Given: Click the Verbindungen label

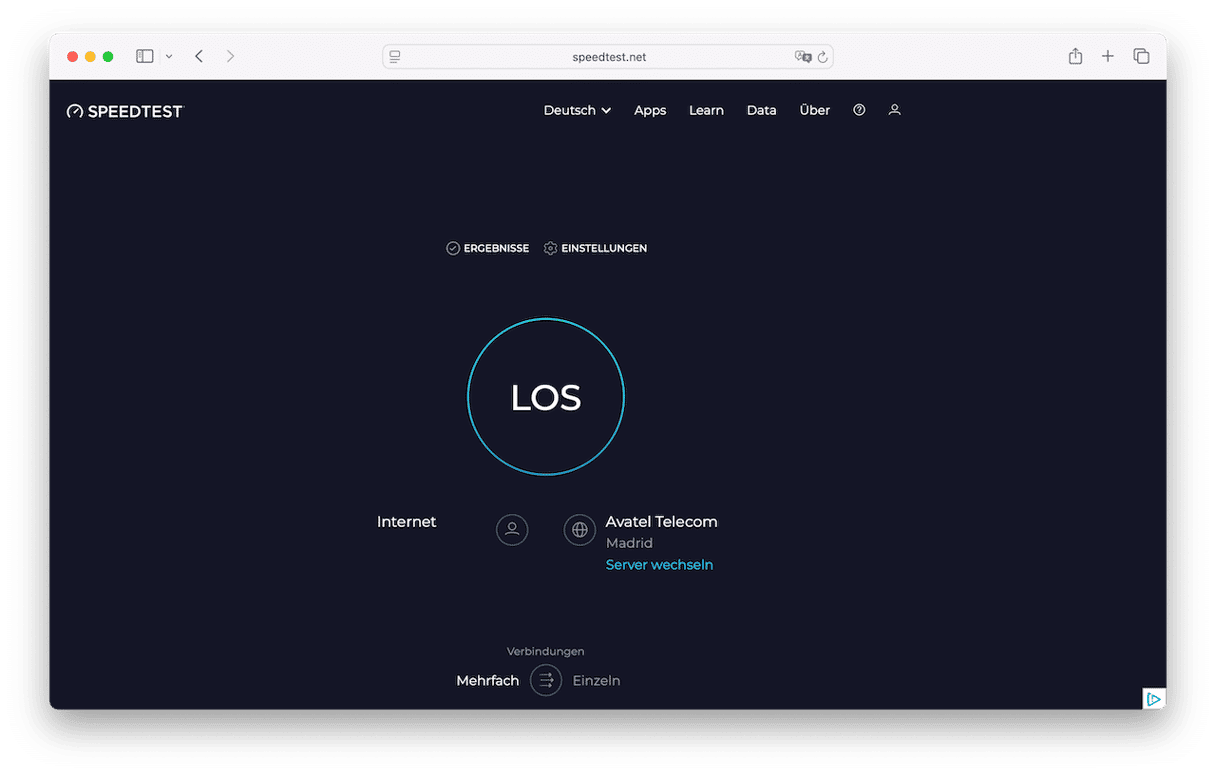Looking at the screenshot, I should (545, 652).
